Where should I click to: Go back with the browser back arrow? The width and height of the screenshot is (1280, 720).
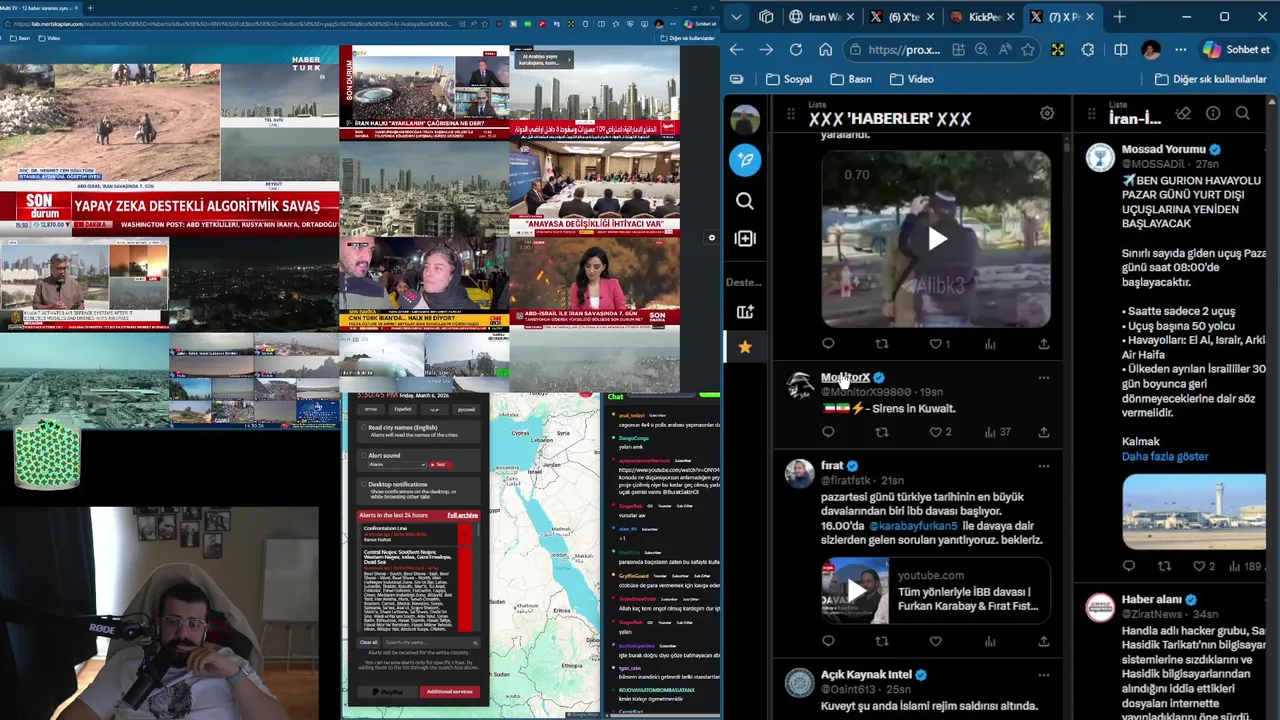(737, 49)
